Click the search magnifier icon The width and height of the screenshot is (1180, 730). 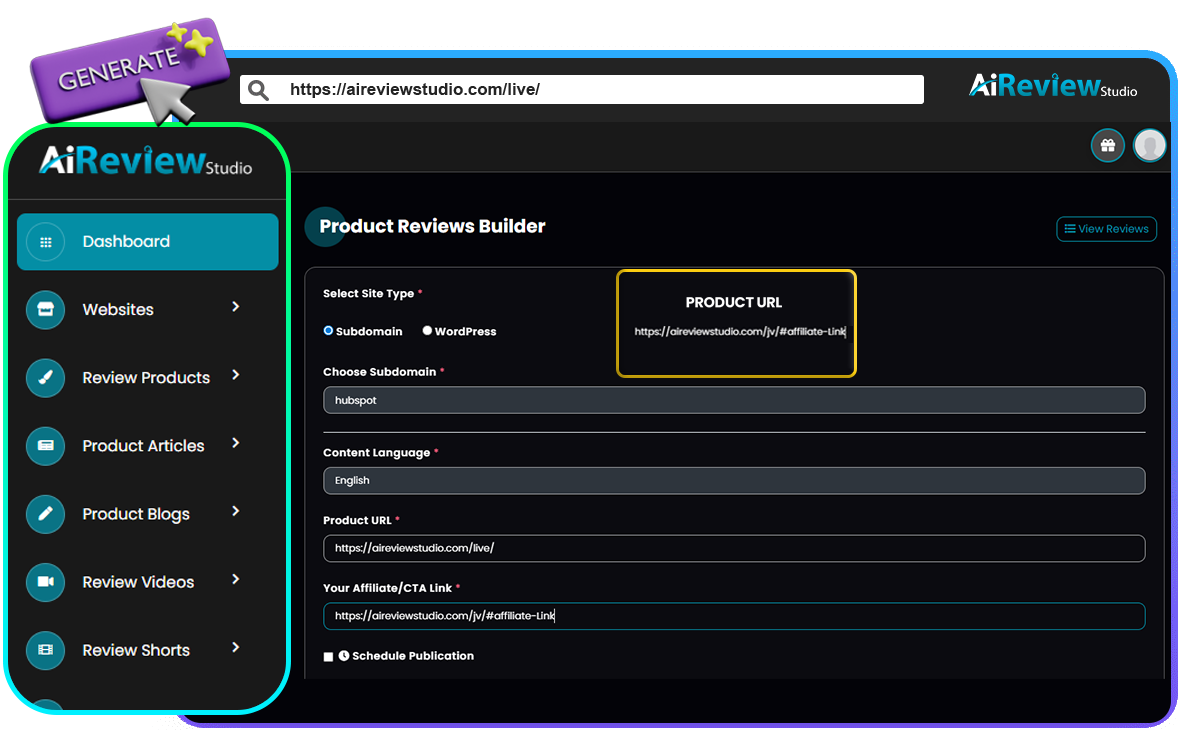tap(258, 89)
